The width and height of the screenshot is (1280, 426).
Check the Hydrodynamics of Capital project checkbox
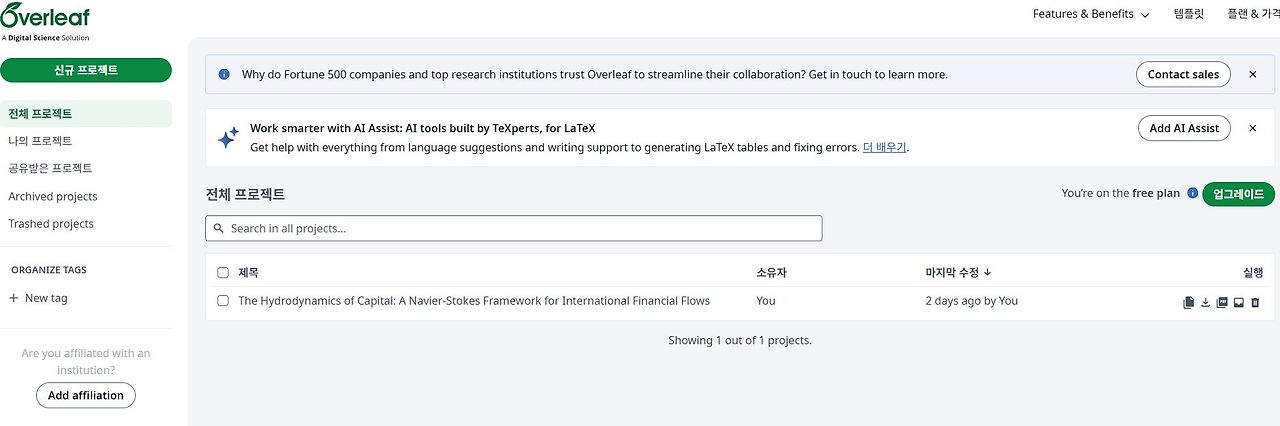(223, 301)
